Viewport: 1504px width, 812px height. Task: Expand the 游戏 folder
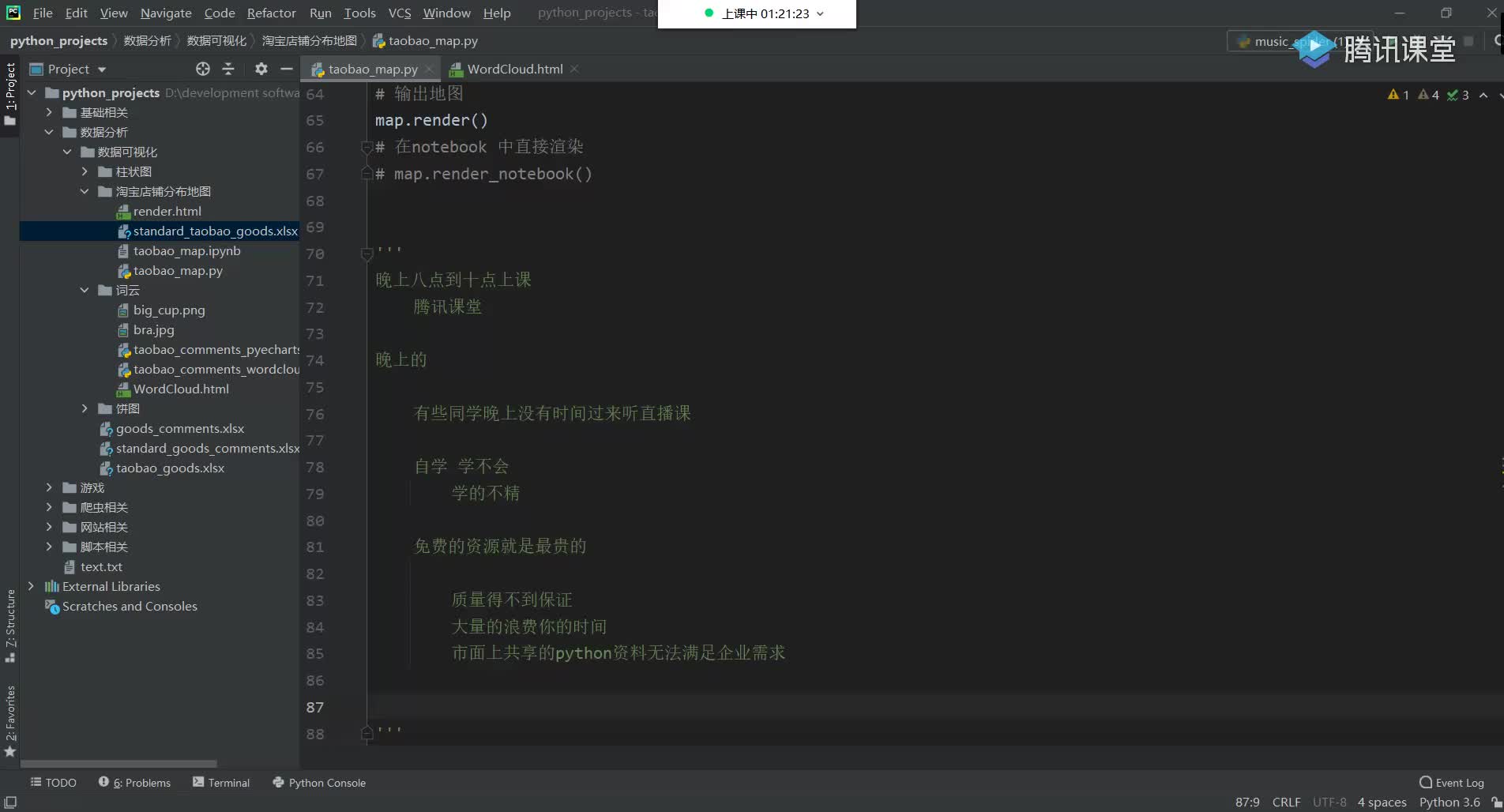coord(49,487)
